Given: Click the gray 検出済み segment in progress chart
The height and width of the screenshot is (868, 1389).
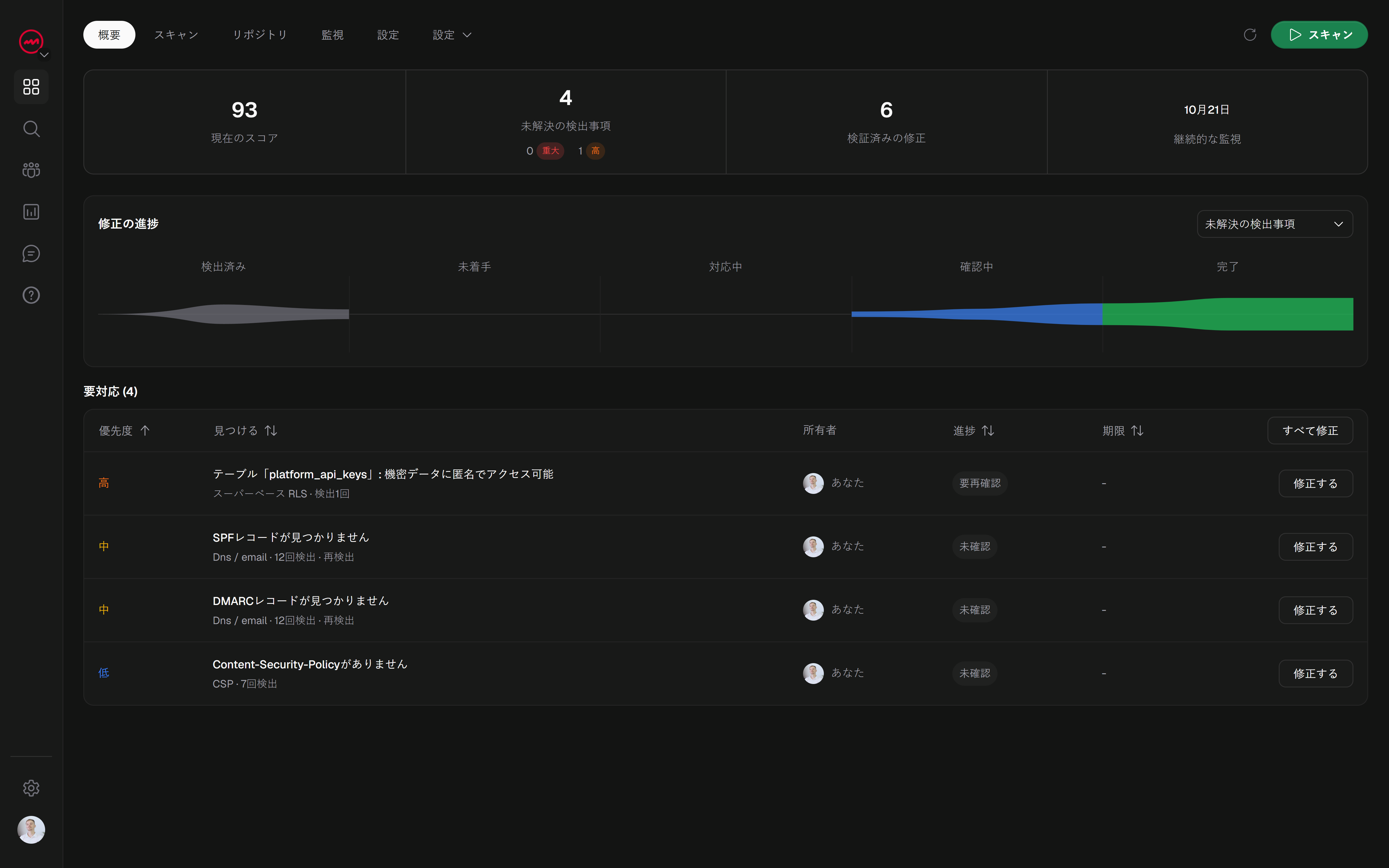Looking at the screenshot, I should point(224,314).
